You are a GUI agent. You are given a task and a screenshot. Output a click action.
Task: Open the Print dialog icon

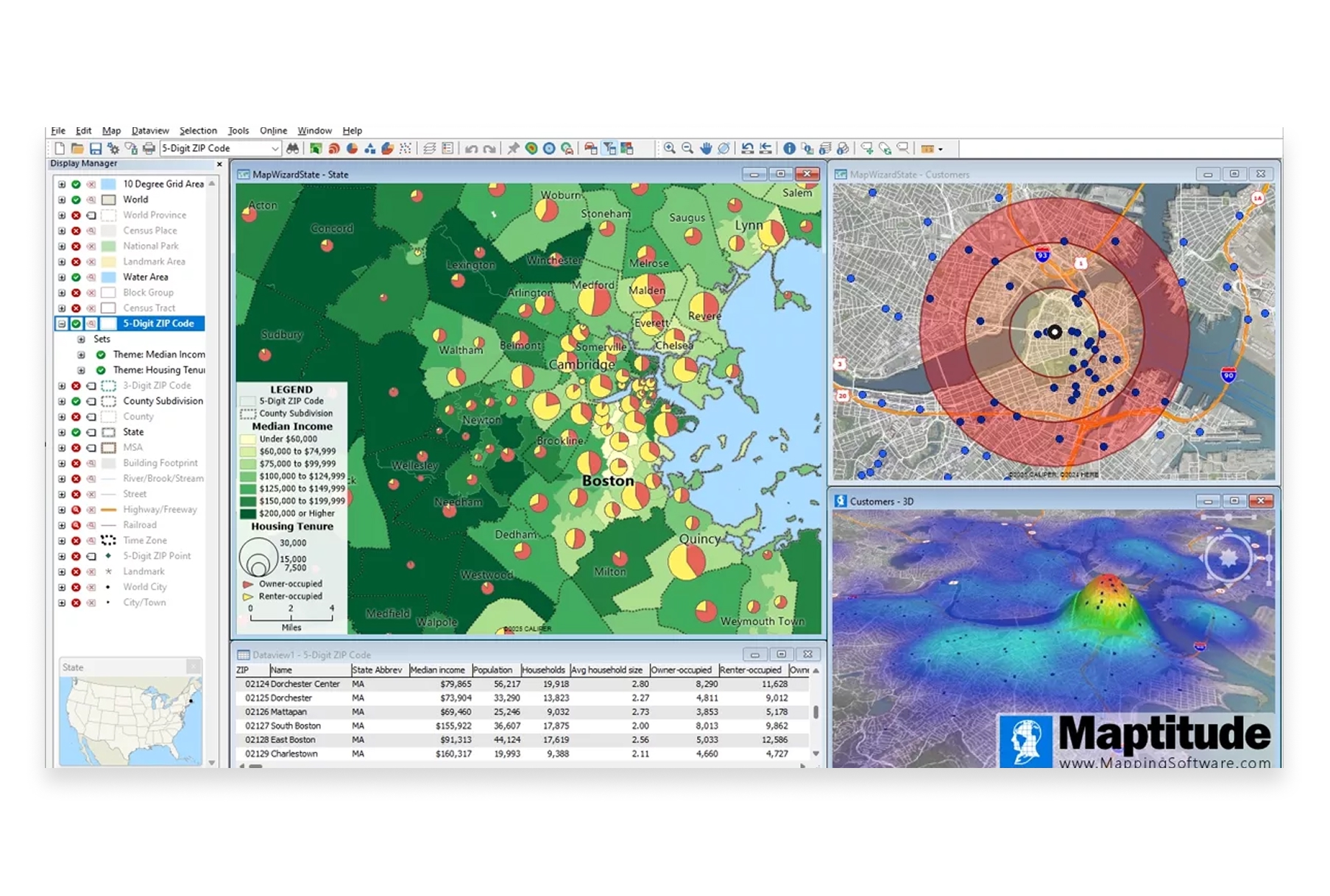149,148
